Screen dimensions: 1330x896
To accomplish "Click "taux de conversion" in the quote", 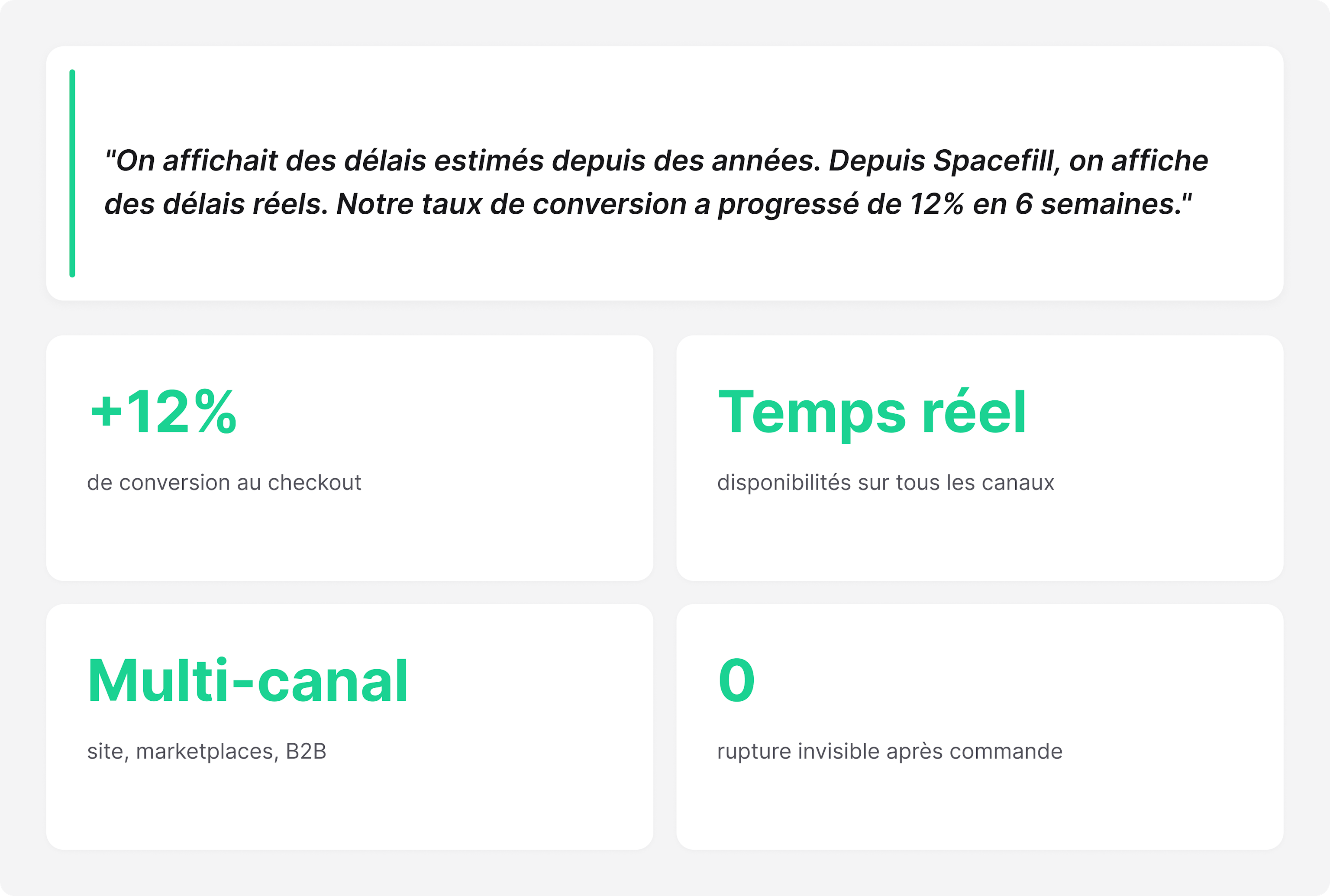I will pos(553,205).
